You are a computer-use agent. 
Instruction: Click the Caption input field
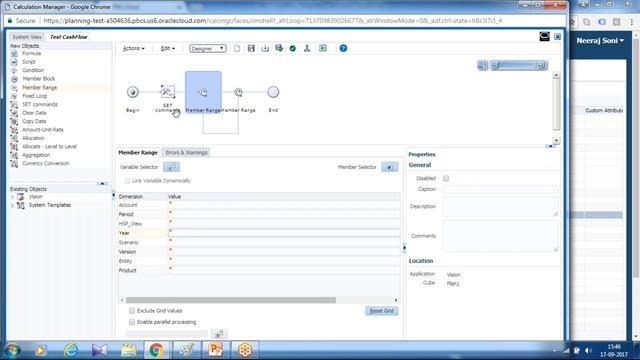point(500,189)
